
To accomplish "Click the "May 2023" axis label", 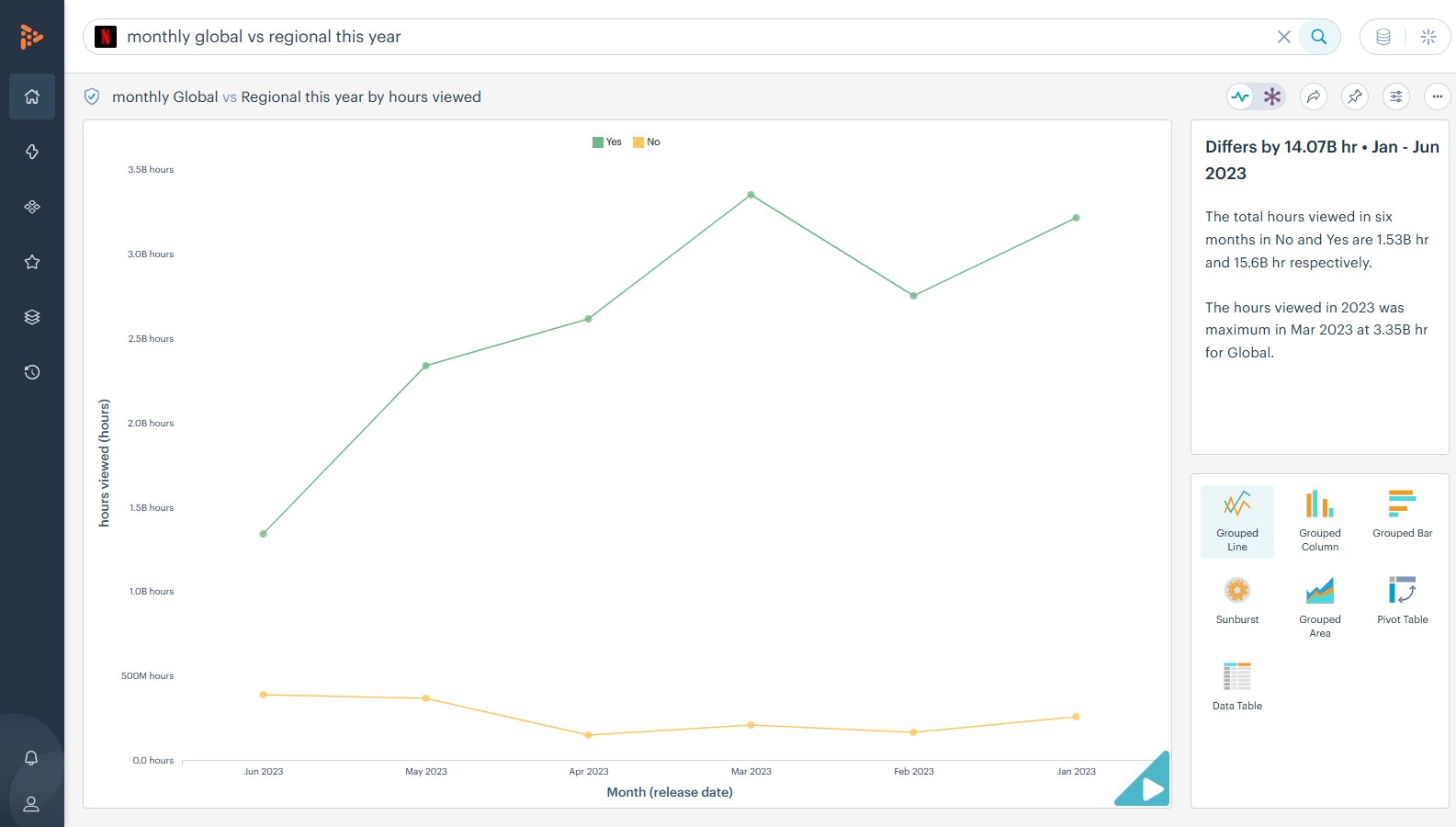I will click(x=426, y=772).
